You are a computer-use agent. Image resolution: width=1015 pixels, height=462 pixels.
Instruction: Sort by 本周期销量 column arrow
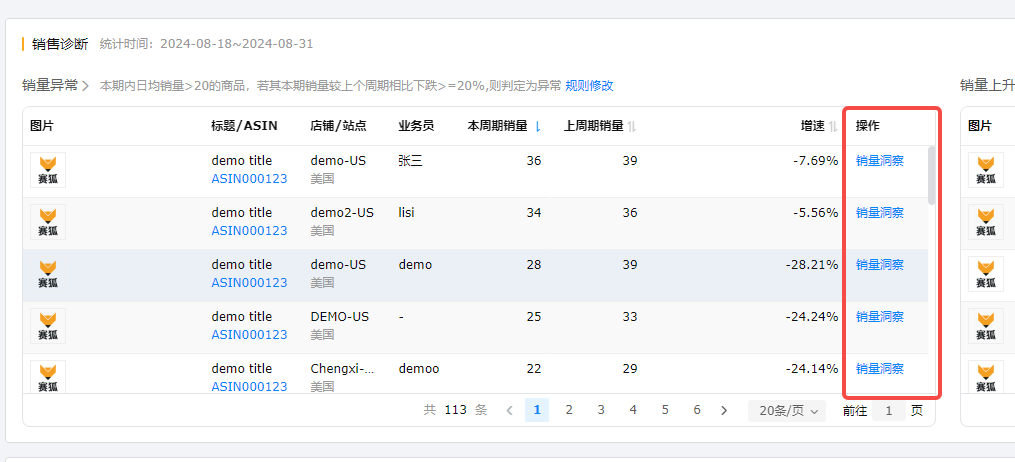(x=539, y=126)
